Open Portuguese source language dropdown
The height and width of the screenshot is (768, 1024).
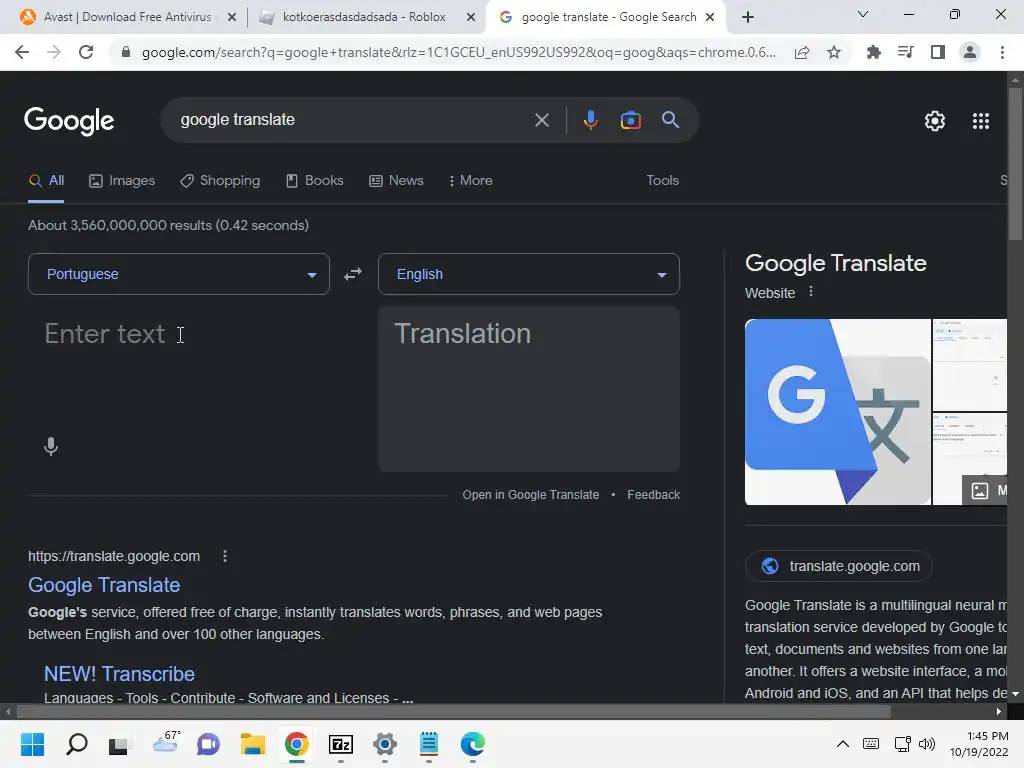pyautogui.click(x=179, y=274)
